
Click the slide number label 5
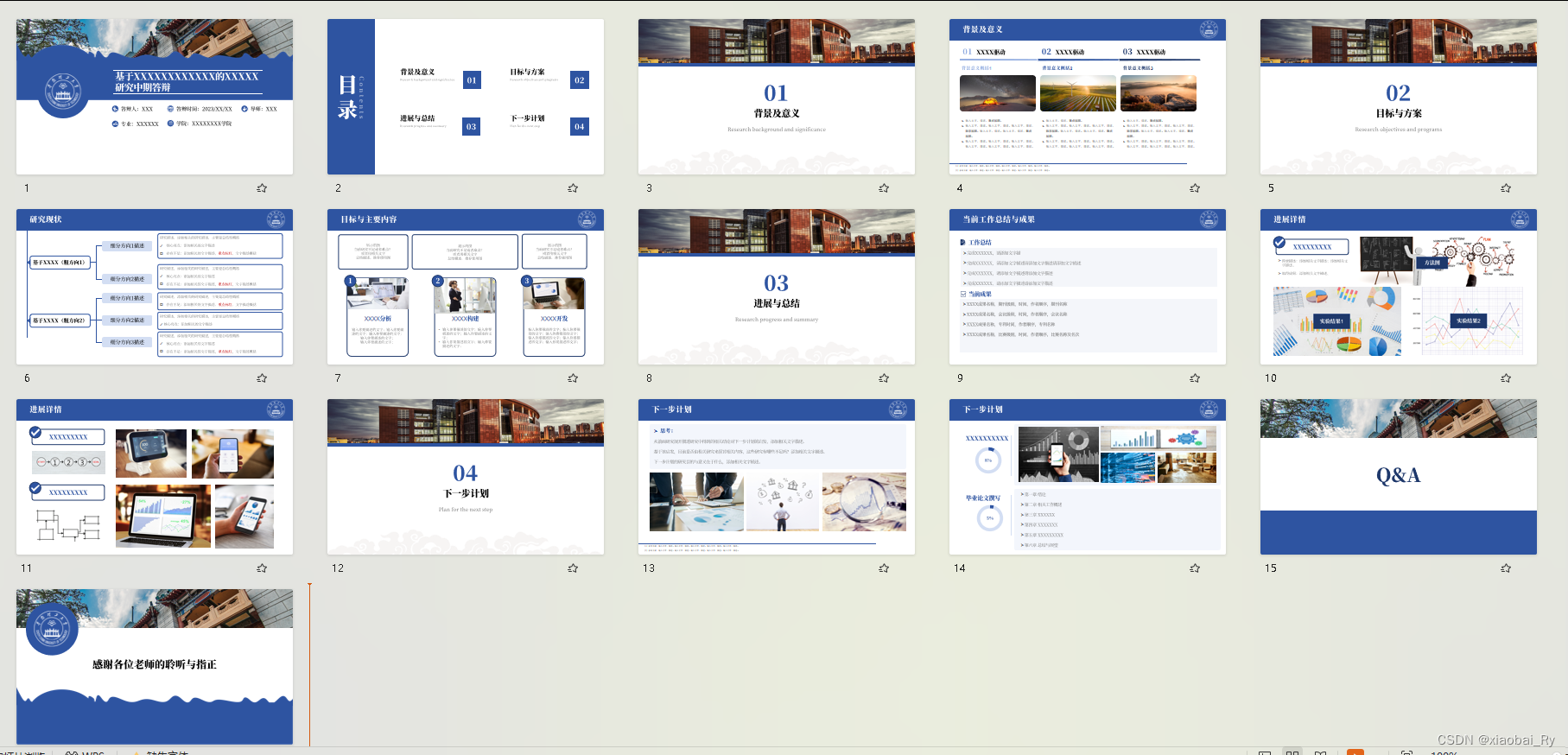pyautogui.click(x=1271, y=187)
